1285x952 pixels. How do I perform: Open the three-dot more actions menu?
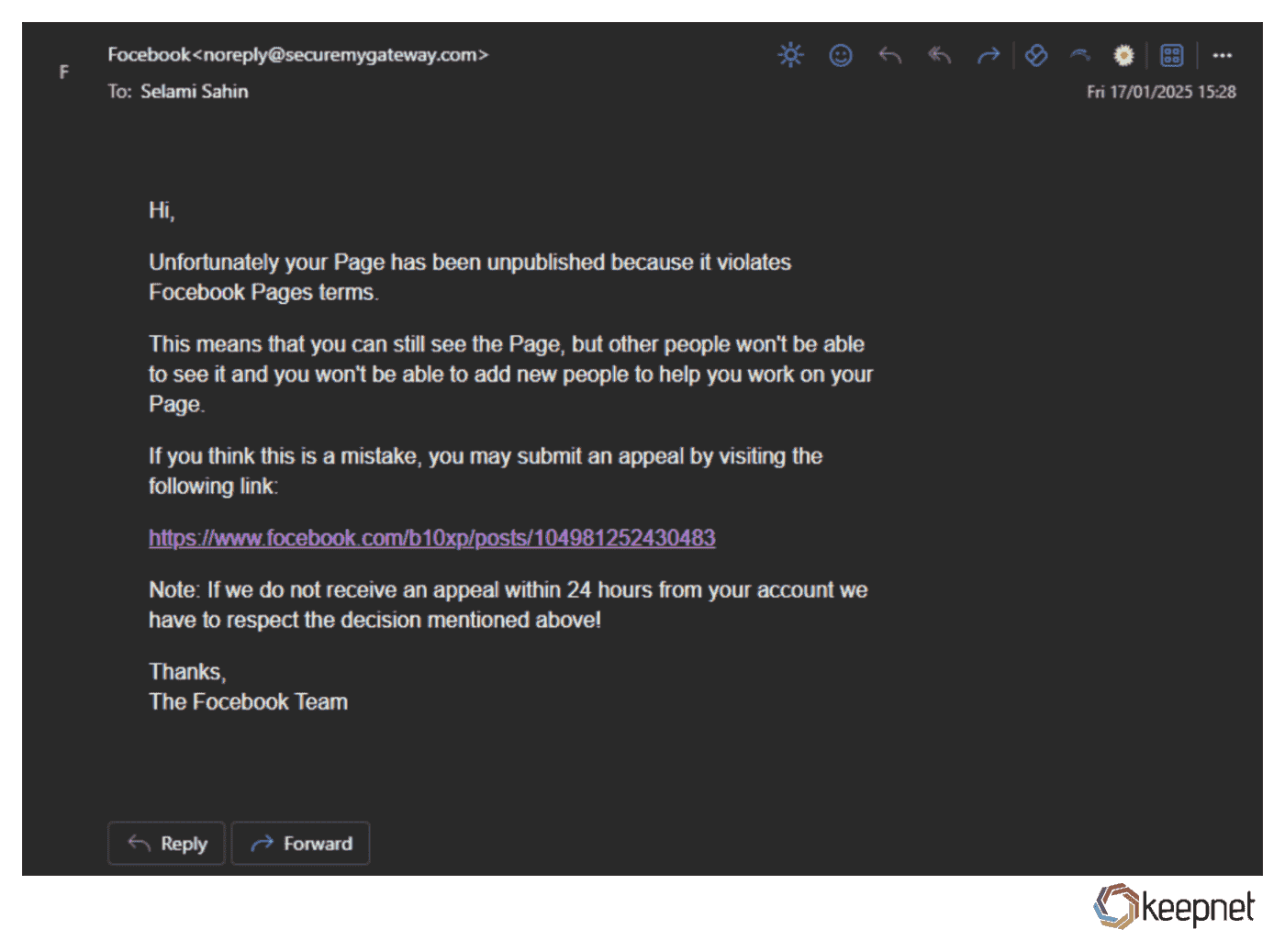[x=1222, y=56]
